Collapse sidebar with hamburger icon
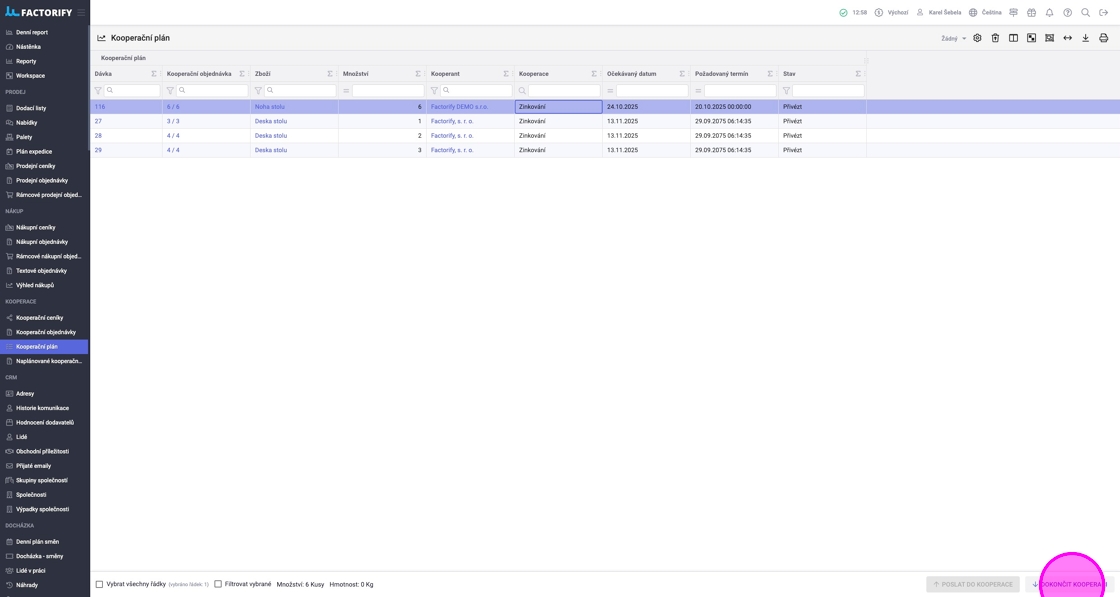 coord(81,12)
